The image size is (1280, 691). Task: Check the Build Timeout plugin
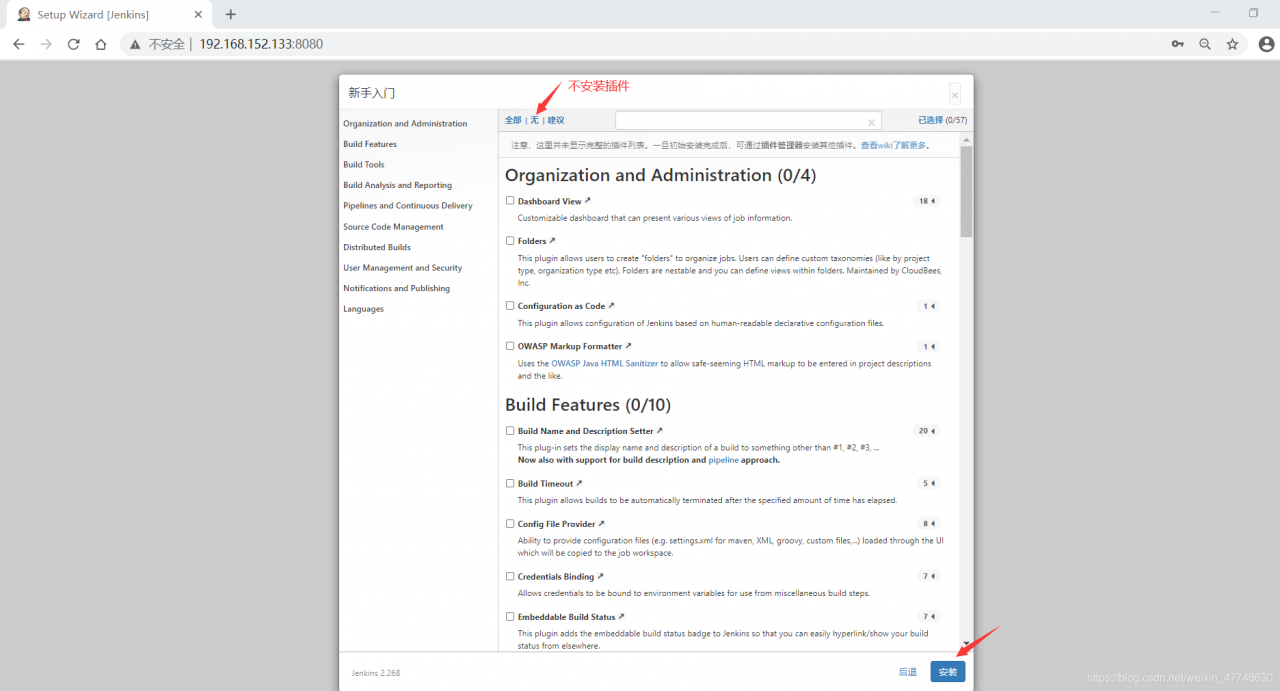(x=510, y=482)
